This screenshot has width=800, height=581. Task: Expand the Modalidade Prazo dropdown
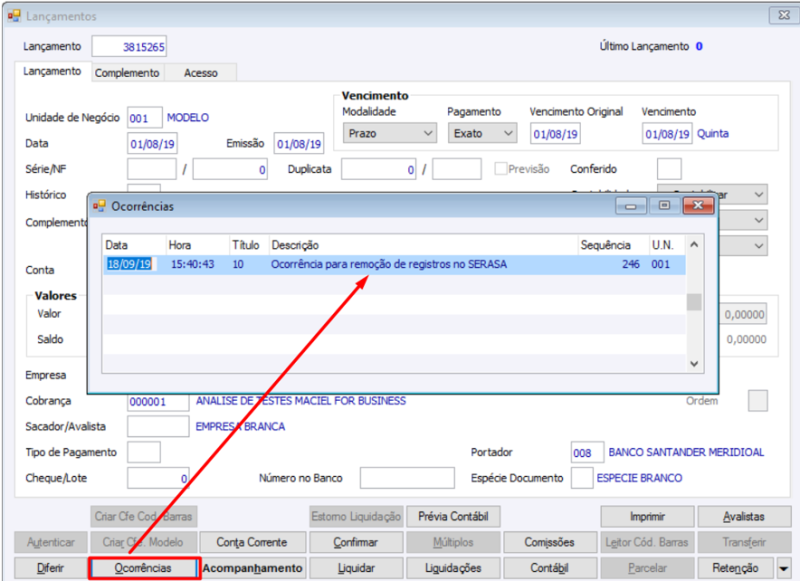(x=390, y=133)
